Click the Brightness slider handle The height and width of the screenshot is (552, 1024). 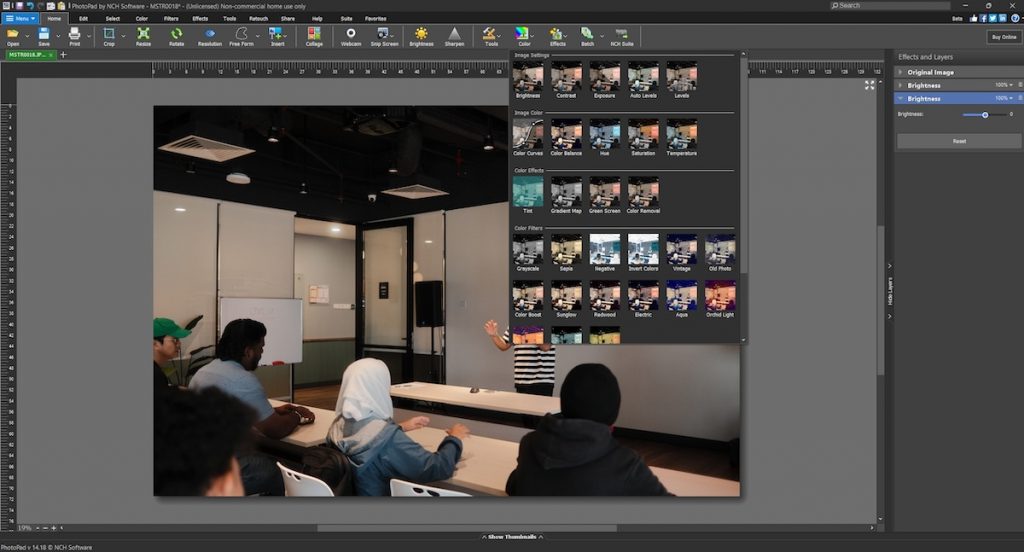tap(985, 115)
